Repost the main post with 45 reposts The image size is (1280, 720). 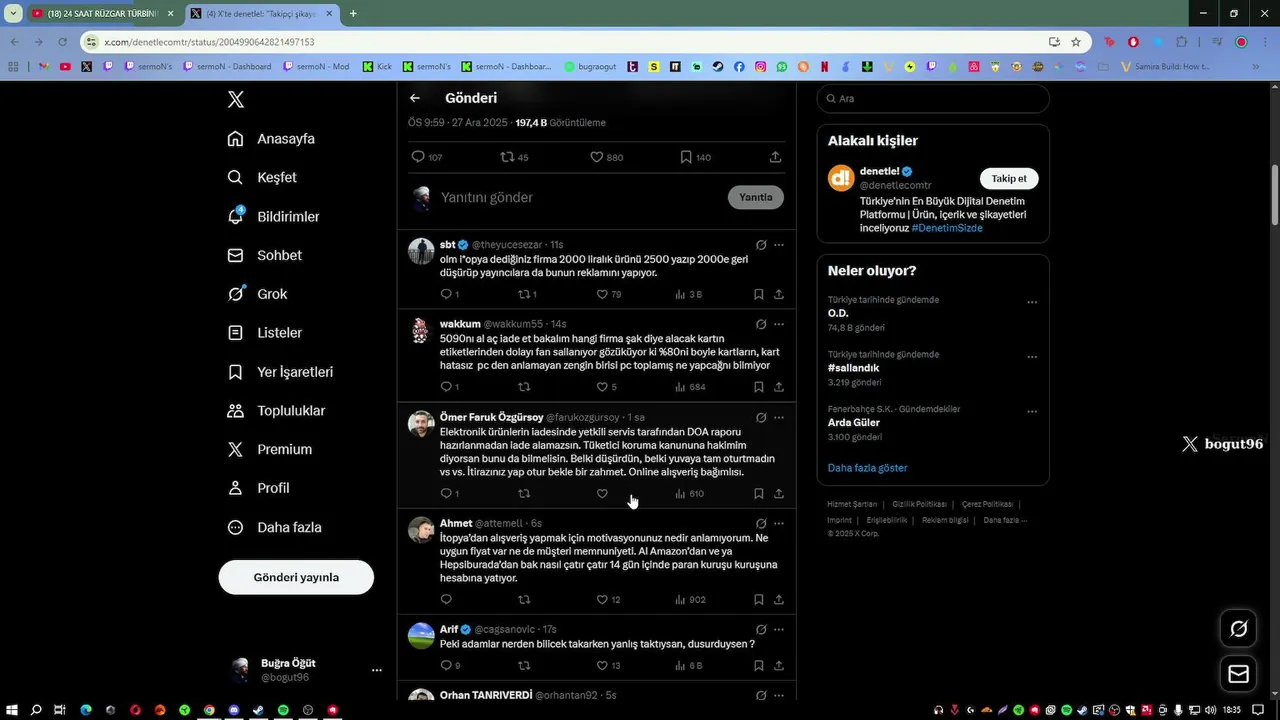coord(514,157)
